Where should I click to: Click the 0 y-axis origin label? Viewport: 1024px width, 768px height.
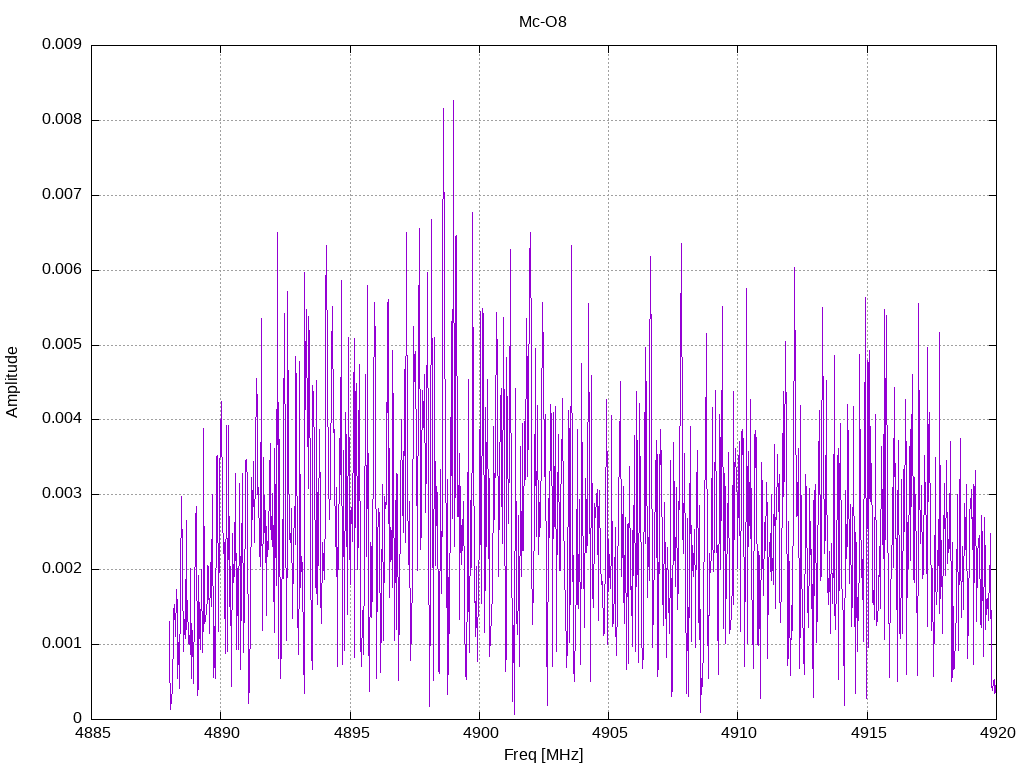pyautogui.click(x=78, y=718)
